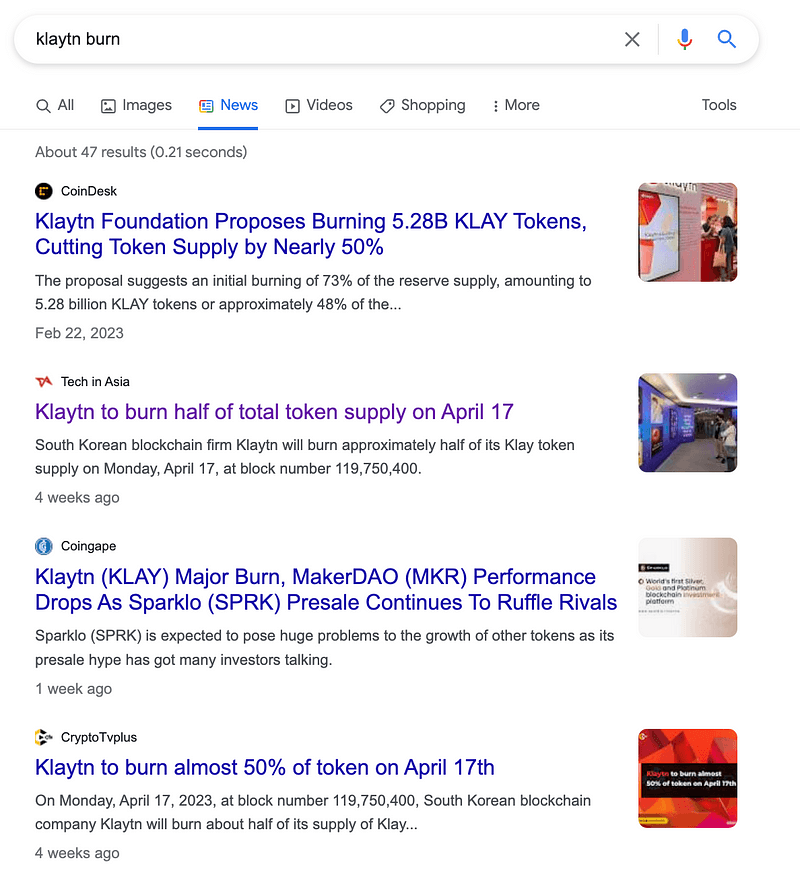Run search with blue magnifier icon
This screenshot has width=800, height=884.
[x=726, y=39]
